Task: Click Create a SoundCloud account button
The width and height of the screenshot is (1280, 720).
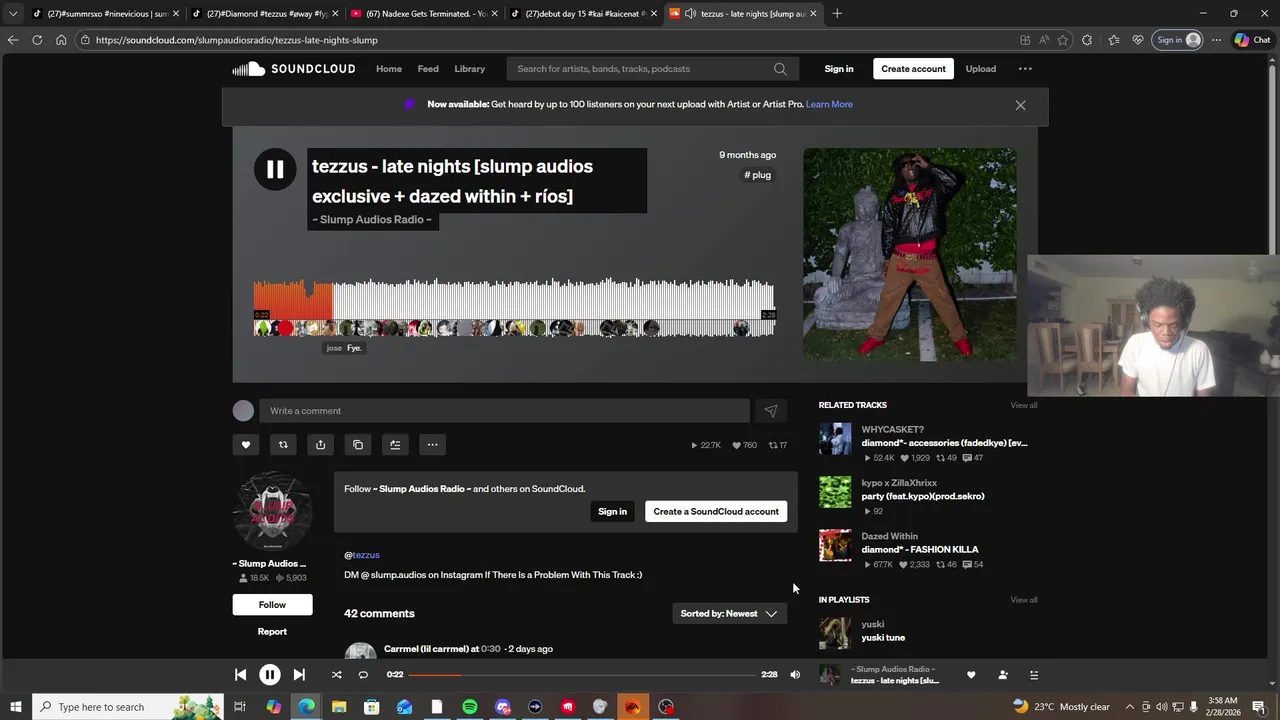Action: click(x=716, y=512)
